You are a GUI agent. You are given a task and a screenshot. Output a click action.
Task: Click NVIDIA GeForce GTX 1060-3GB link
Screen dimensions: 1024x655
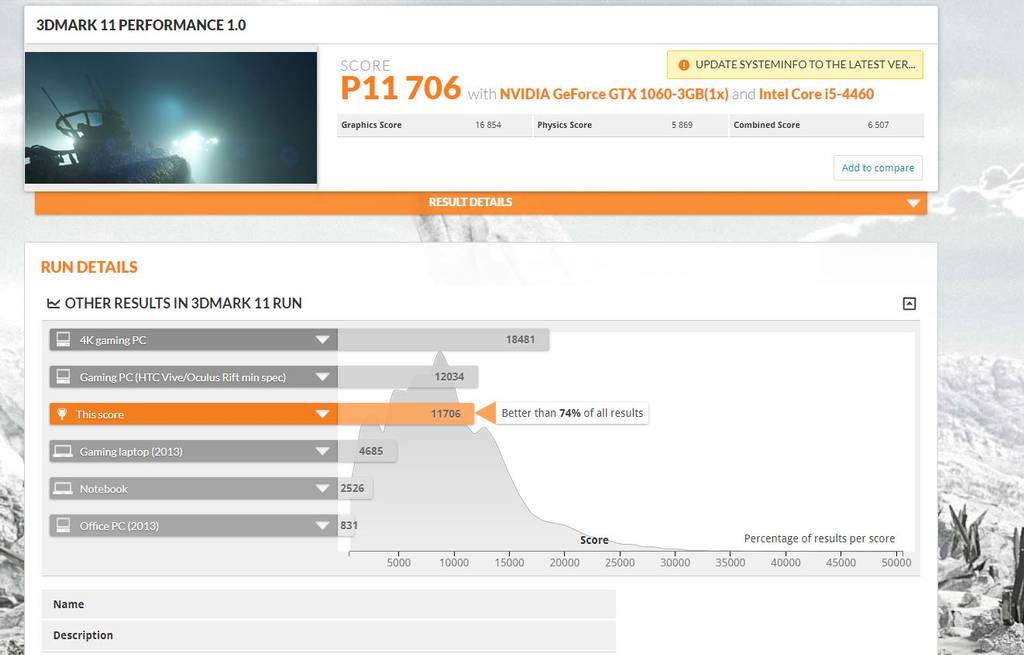[x=614, y=94]
